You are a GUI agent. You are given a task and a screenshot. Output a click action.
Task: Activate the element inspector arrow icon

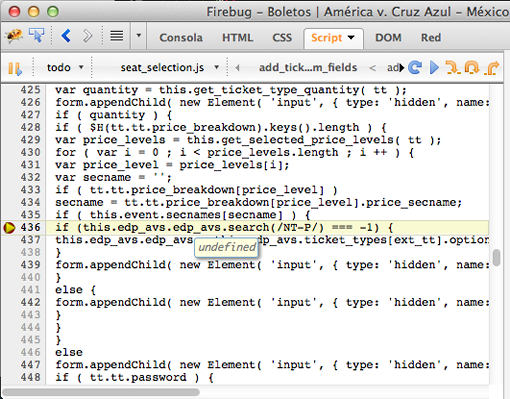coord(36,35)
